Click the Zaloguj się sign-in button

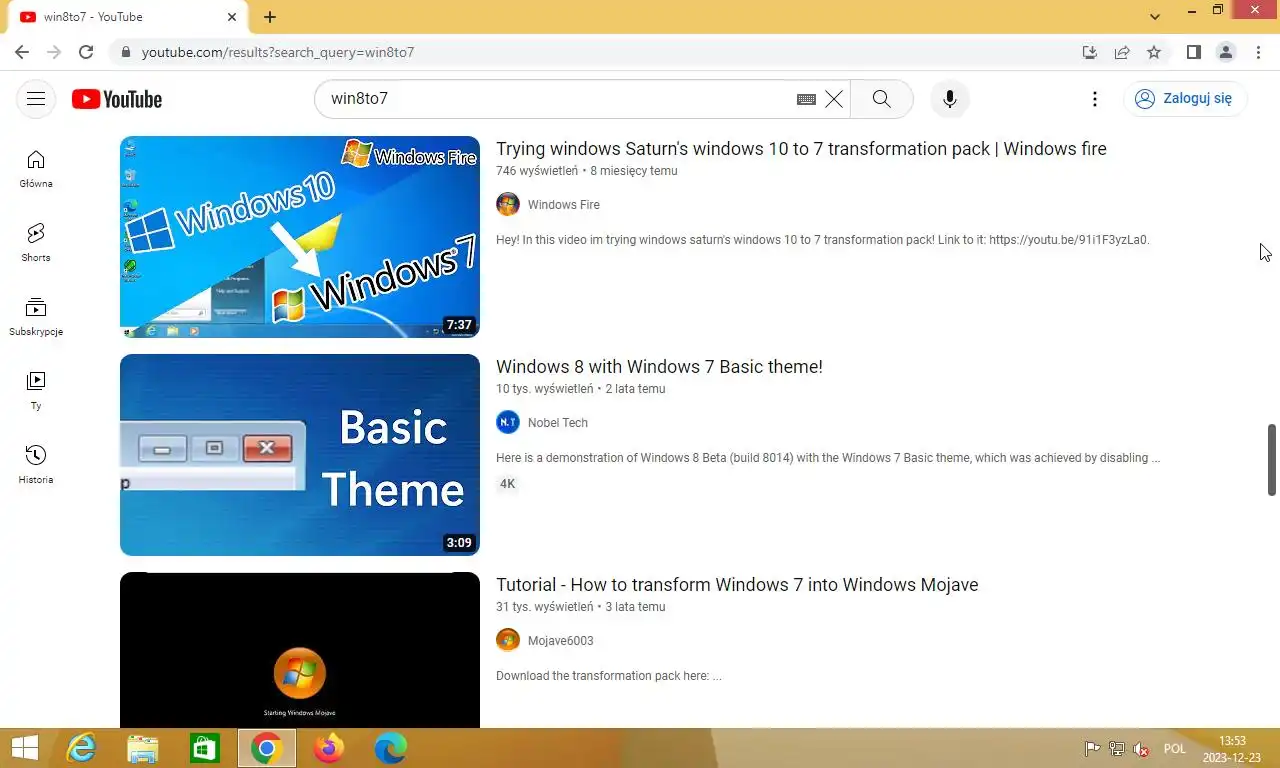click(1185, 99)
